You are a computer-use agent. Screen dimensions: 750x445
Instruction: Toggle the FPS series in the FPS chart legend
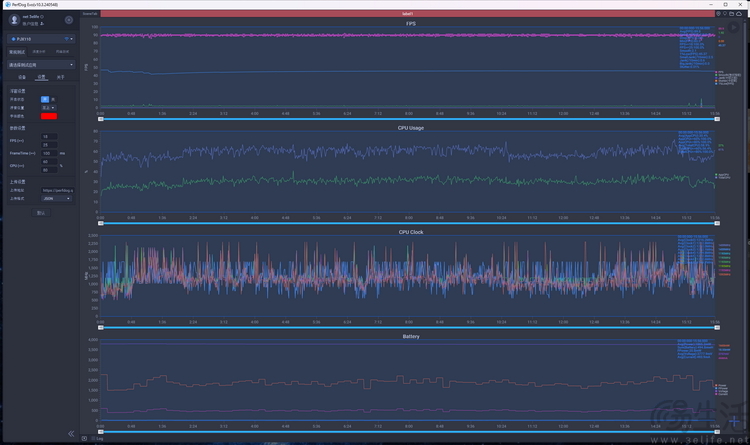click(x=719, y=72)
